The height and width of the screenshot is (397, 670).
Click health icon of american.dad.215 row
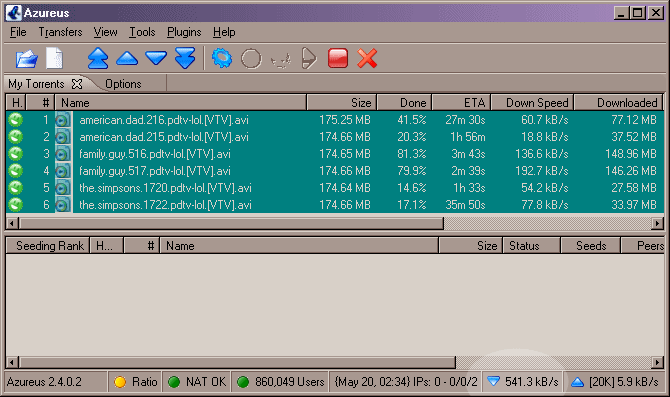[16, 137]
